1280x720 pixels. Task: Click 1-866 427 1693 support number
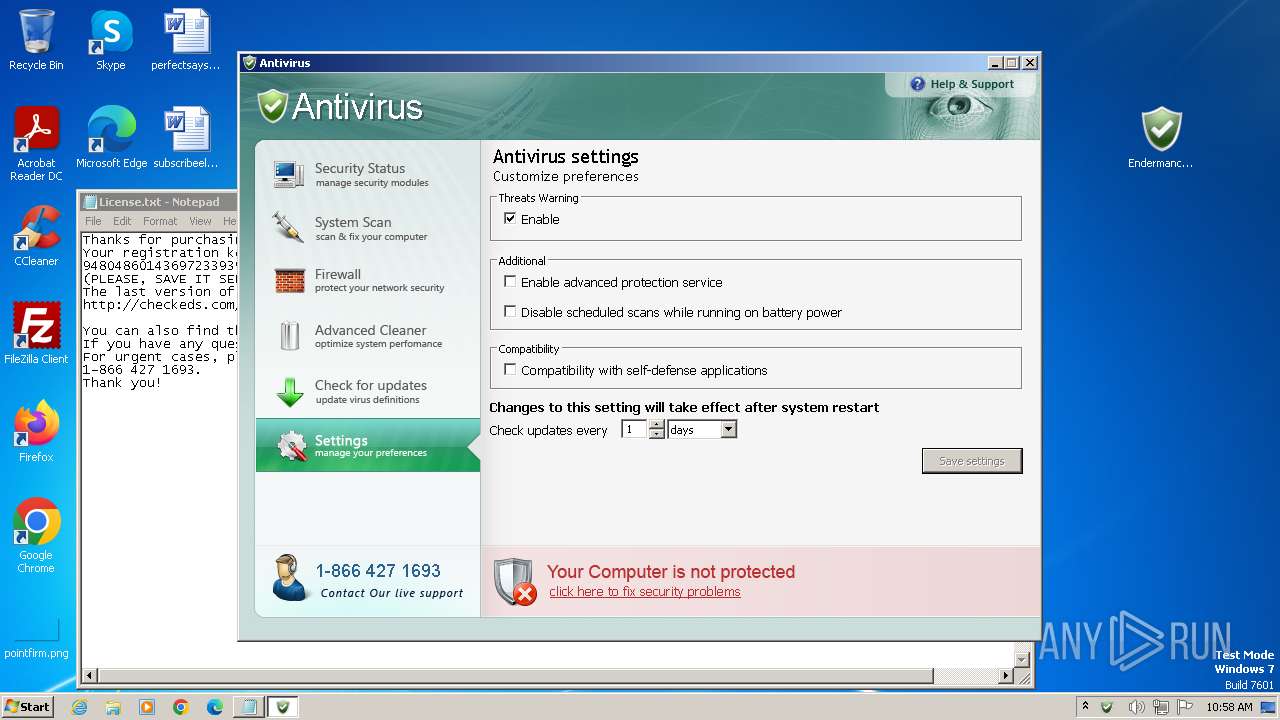[x=378, y=571]
